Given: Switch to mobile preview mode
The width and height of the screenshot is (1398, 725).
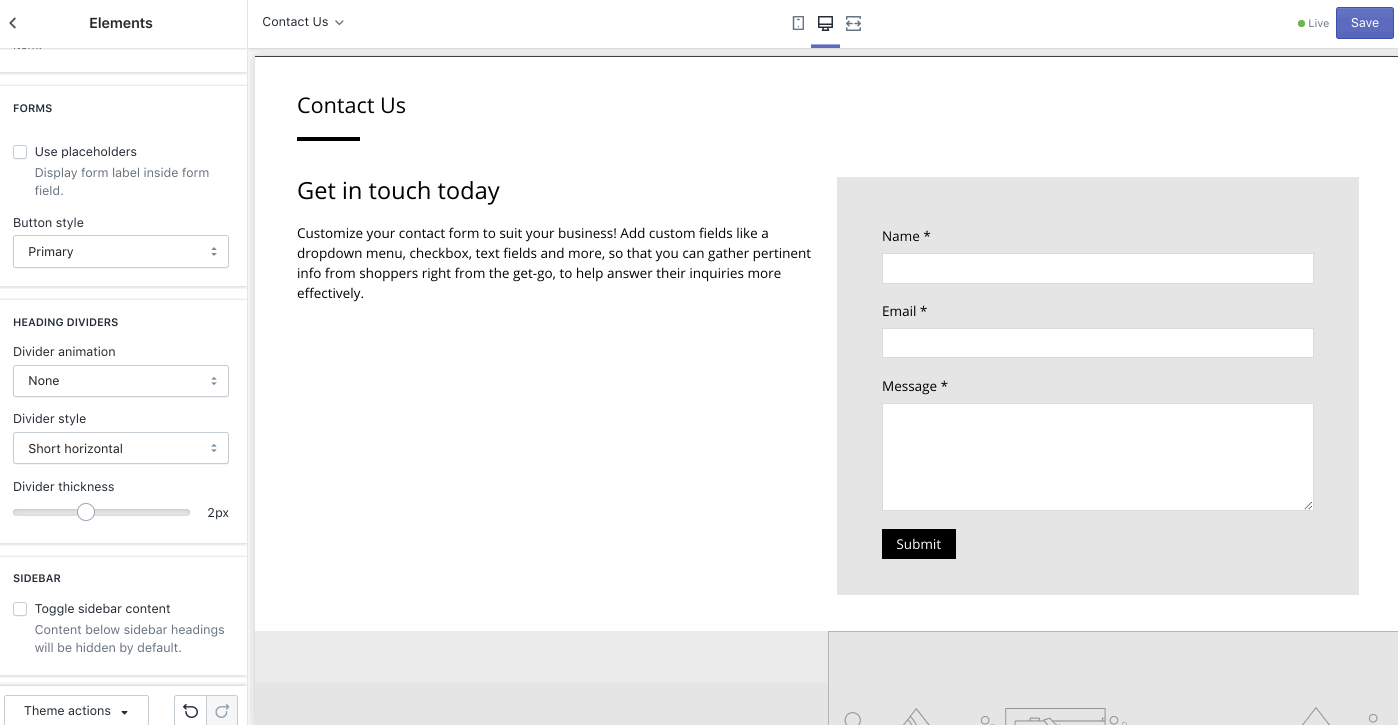Looking at the screenshot, I should click(797, 22).
